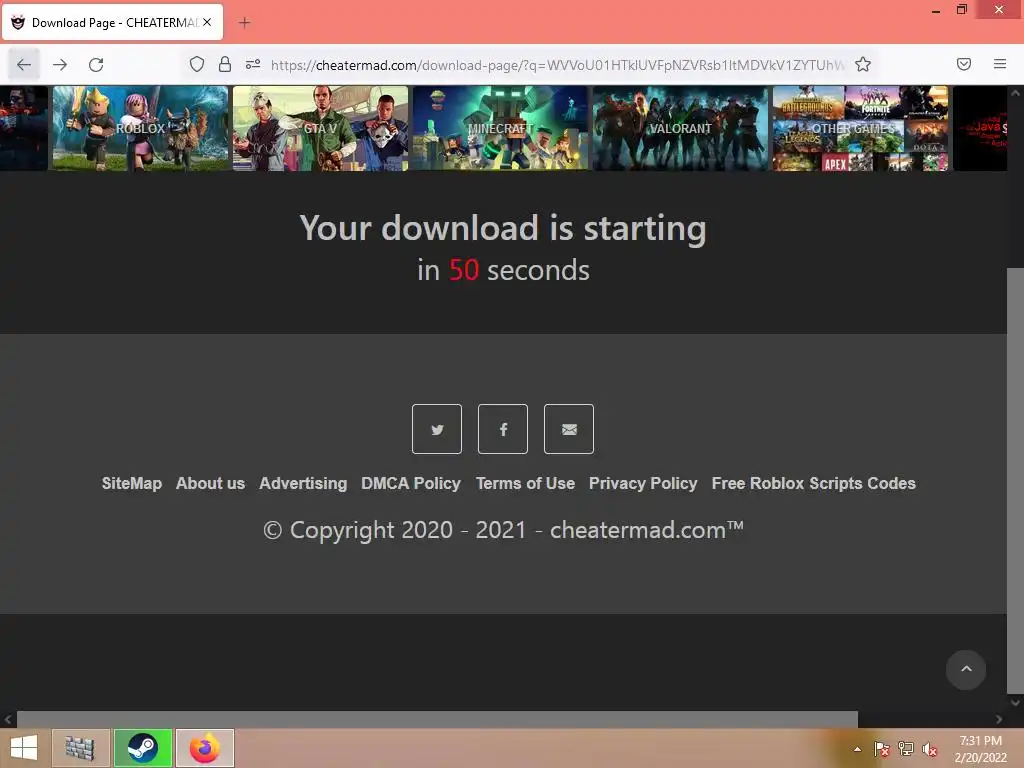1024x768 pixels.
Task: Click the scrollbar down arrow
Action: (x=1015, y=703)
